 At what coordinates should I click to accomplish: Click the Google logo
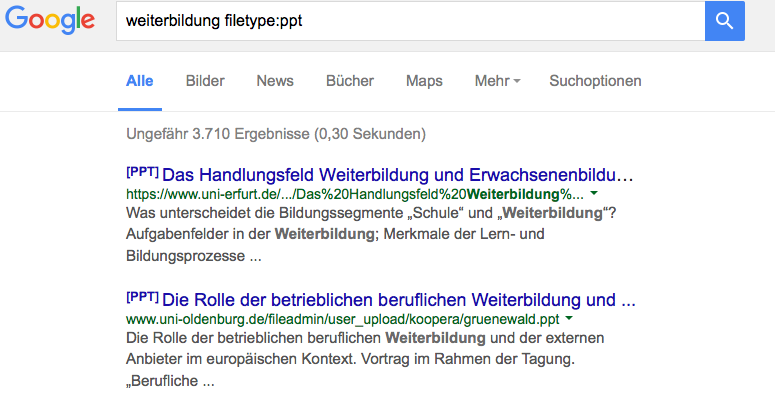tap(50, 20)
